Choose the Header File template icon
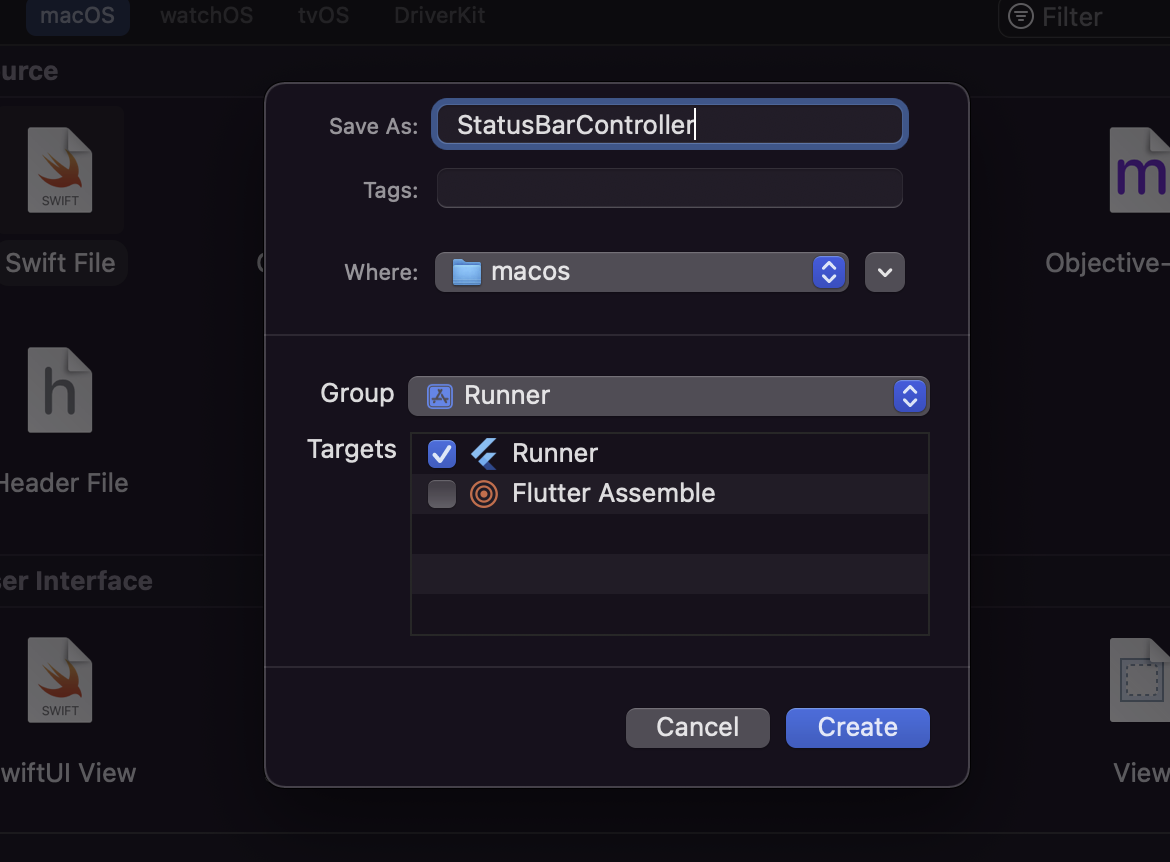 pyautogui.click(x=60, y=390)
